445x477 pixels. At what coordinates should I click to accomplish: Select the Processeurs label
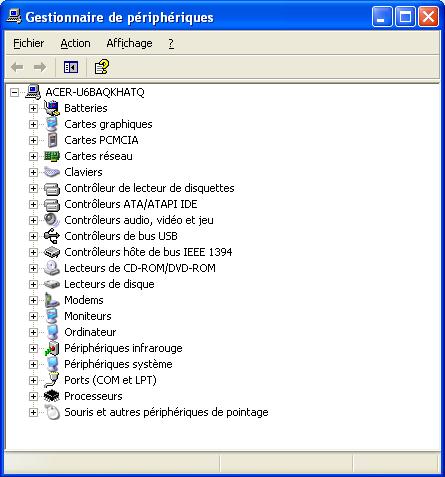click(x=93, y=396)
